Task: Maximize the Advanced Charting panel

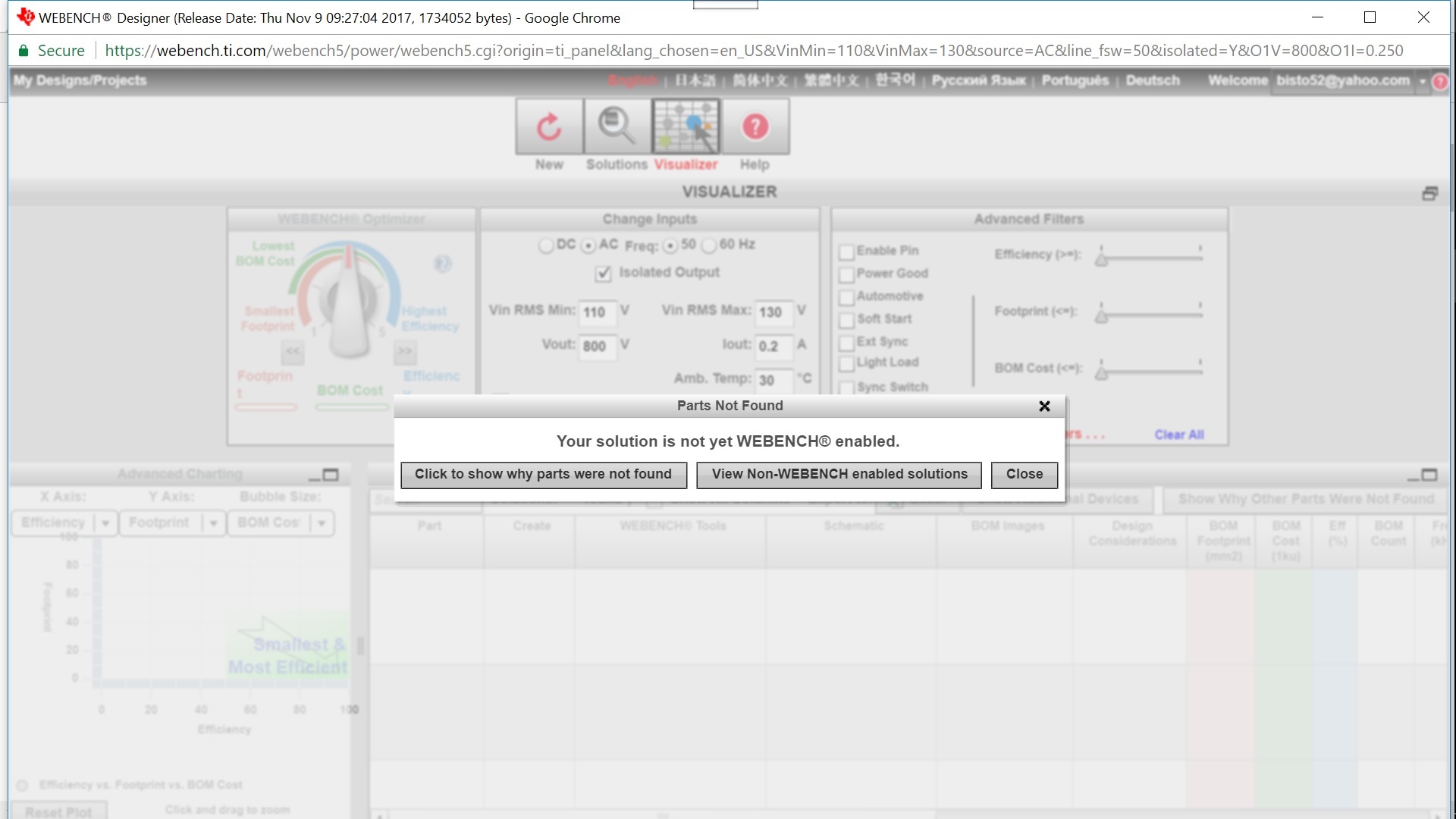Action: [331, 475]
